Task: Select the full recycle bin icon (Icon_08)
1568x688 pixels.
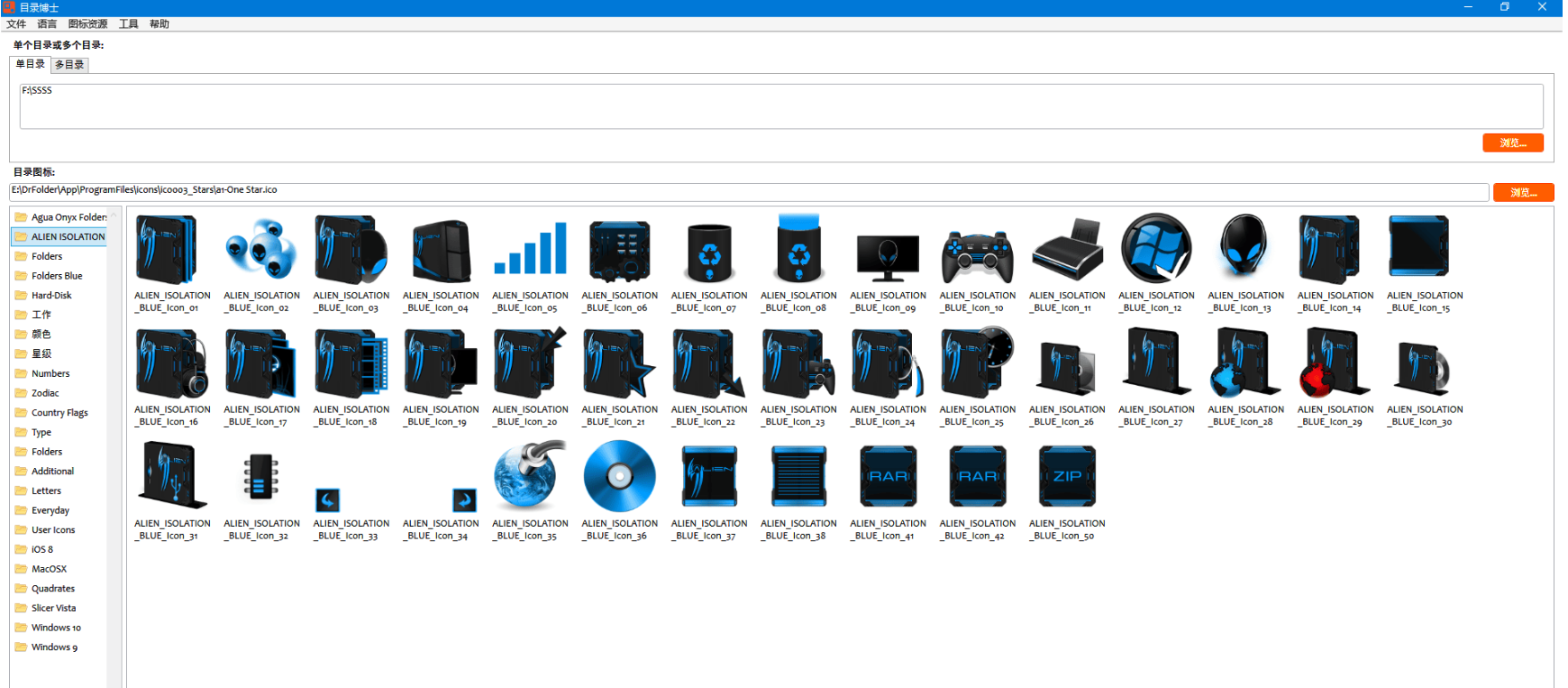Action: (x=798, y=249)
